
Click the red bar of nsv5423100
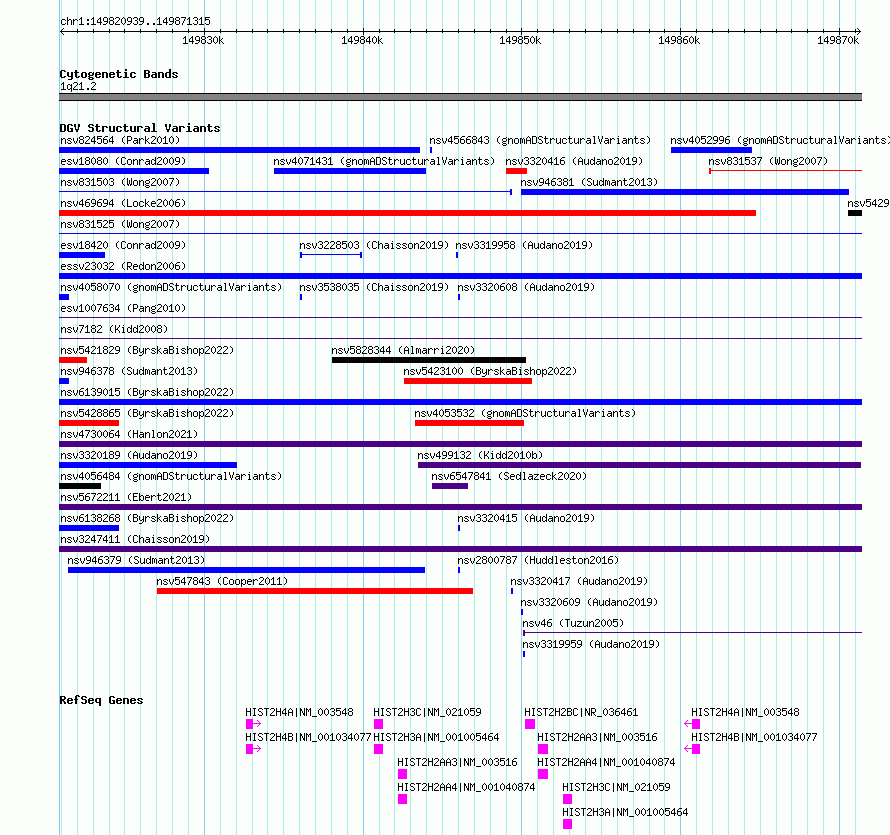468,381
